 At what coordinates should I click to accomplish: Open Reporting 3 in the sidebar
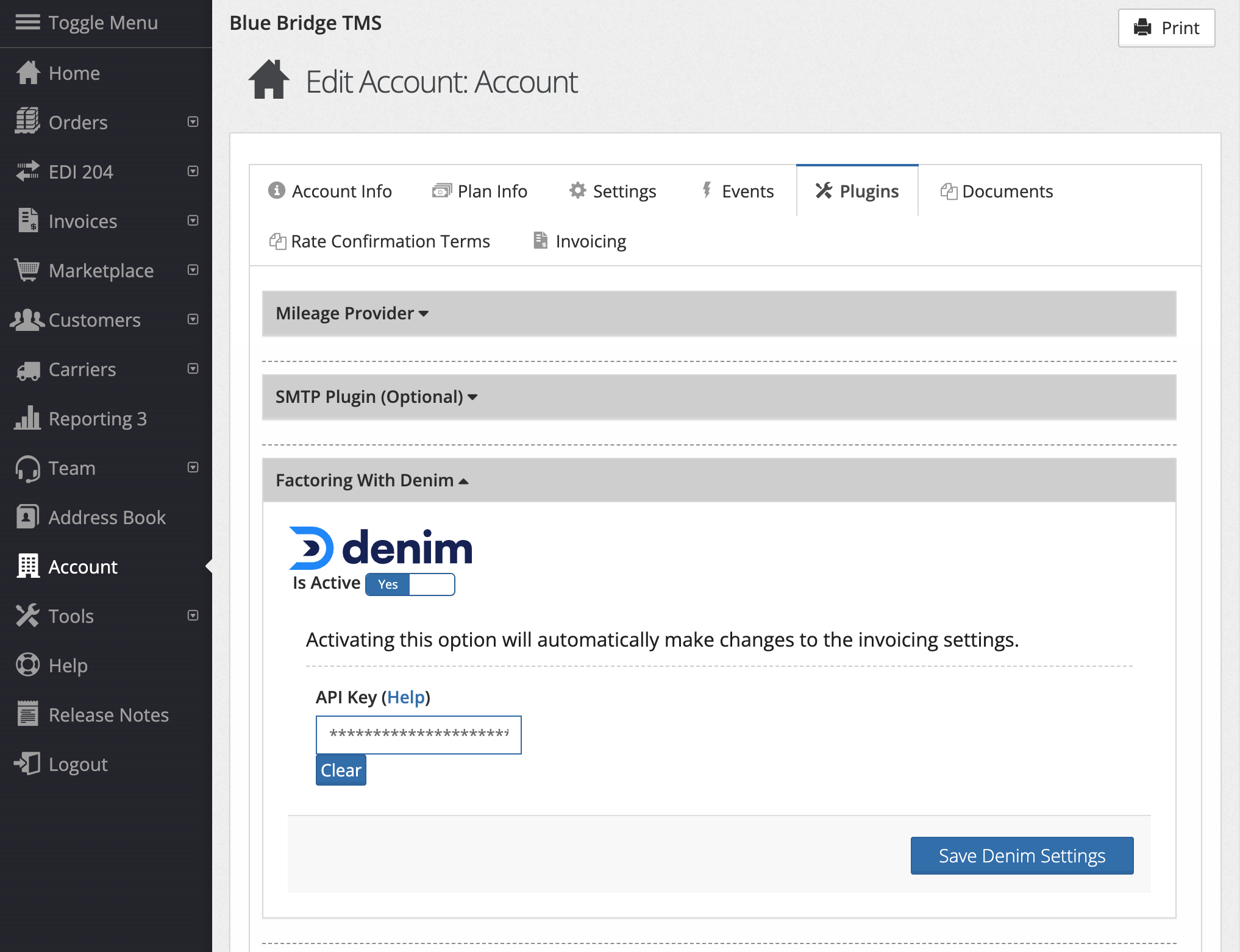pyautogui.click(x=98, y=419)
